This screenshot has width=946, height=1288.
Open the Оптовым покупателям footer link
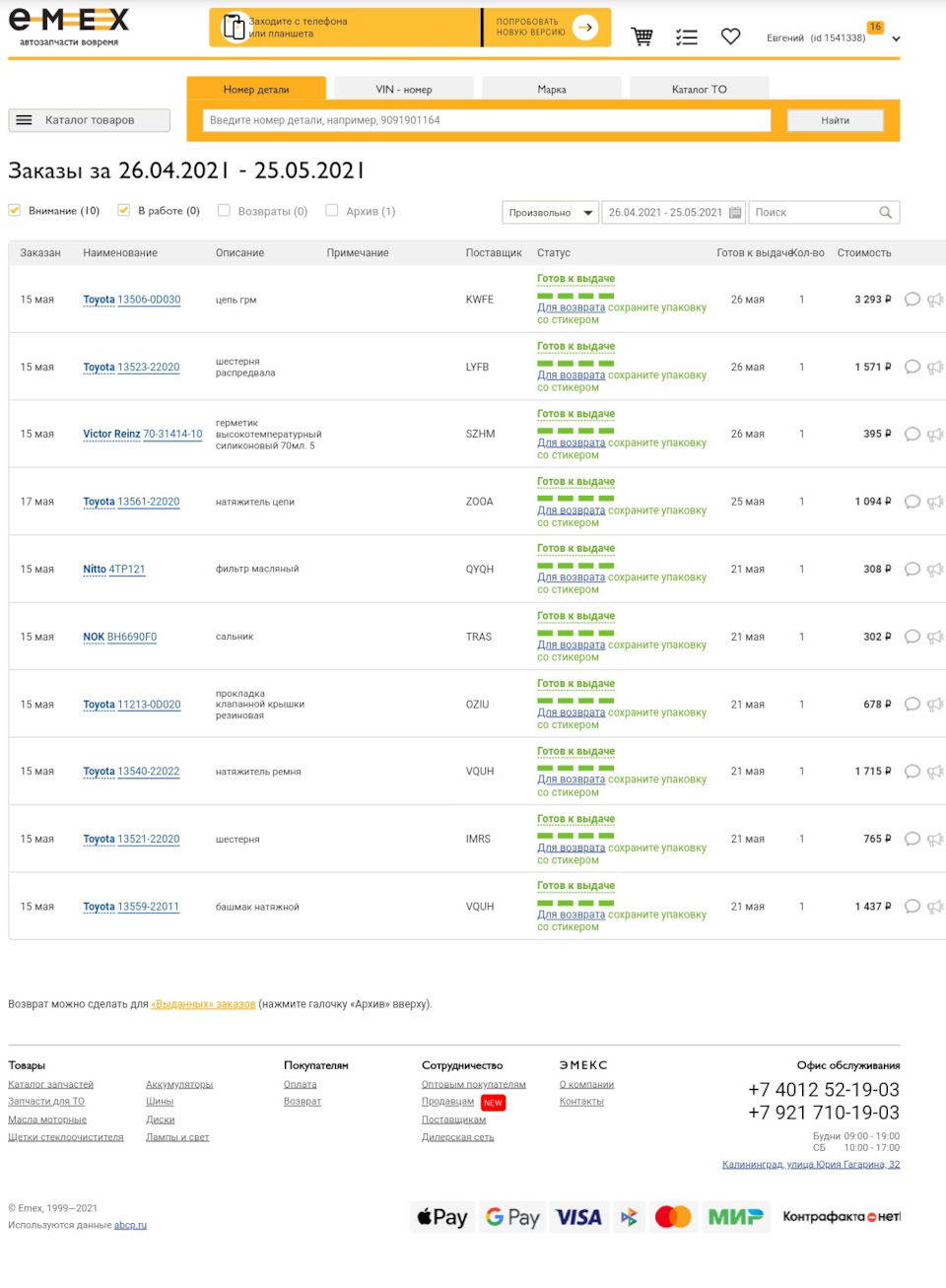coord(474,1084)
